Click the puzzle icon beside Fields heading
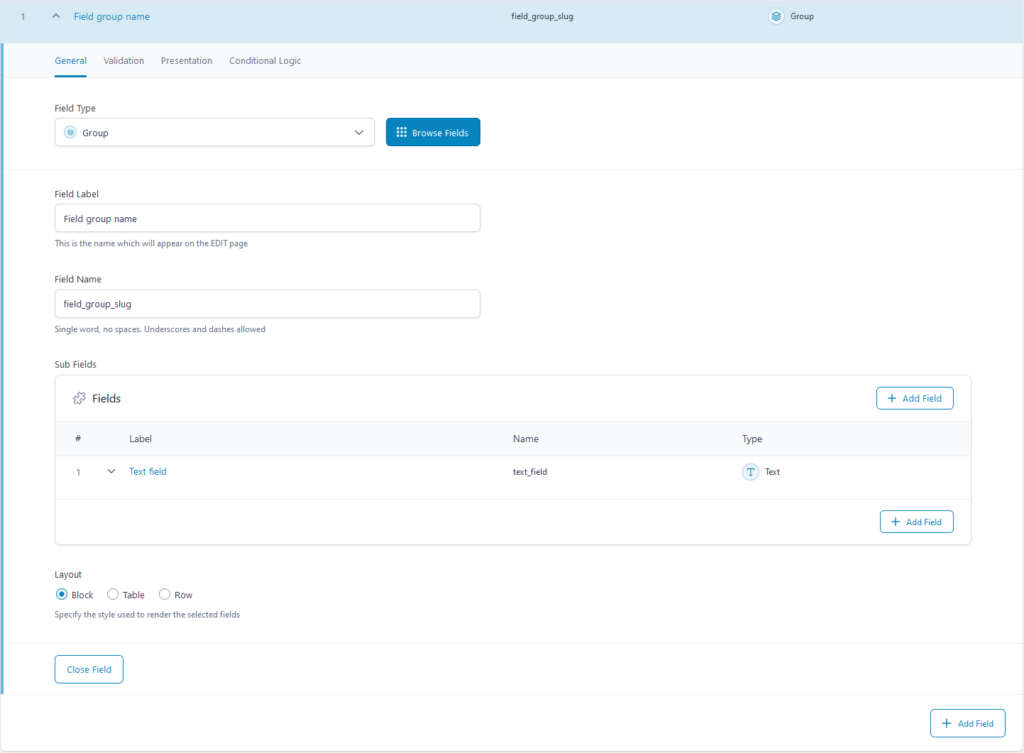The image size is (1024, 753). 79,398
